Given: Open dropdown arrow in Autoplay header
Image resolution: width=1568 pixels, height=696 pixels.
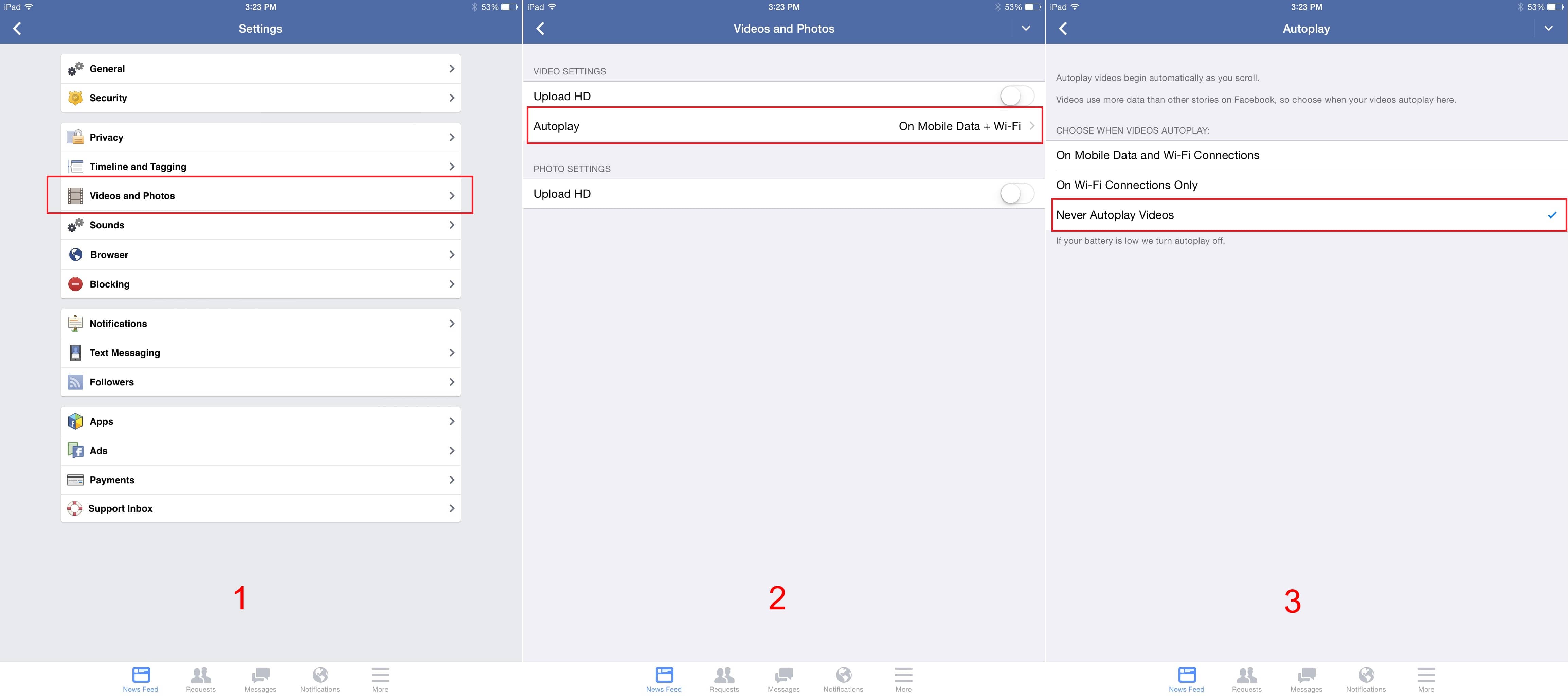Looking at the screenshot, I should (x=1549, y=29).
